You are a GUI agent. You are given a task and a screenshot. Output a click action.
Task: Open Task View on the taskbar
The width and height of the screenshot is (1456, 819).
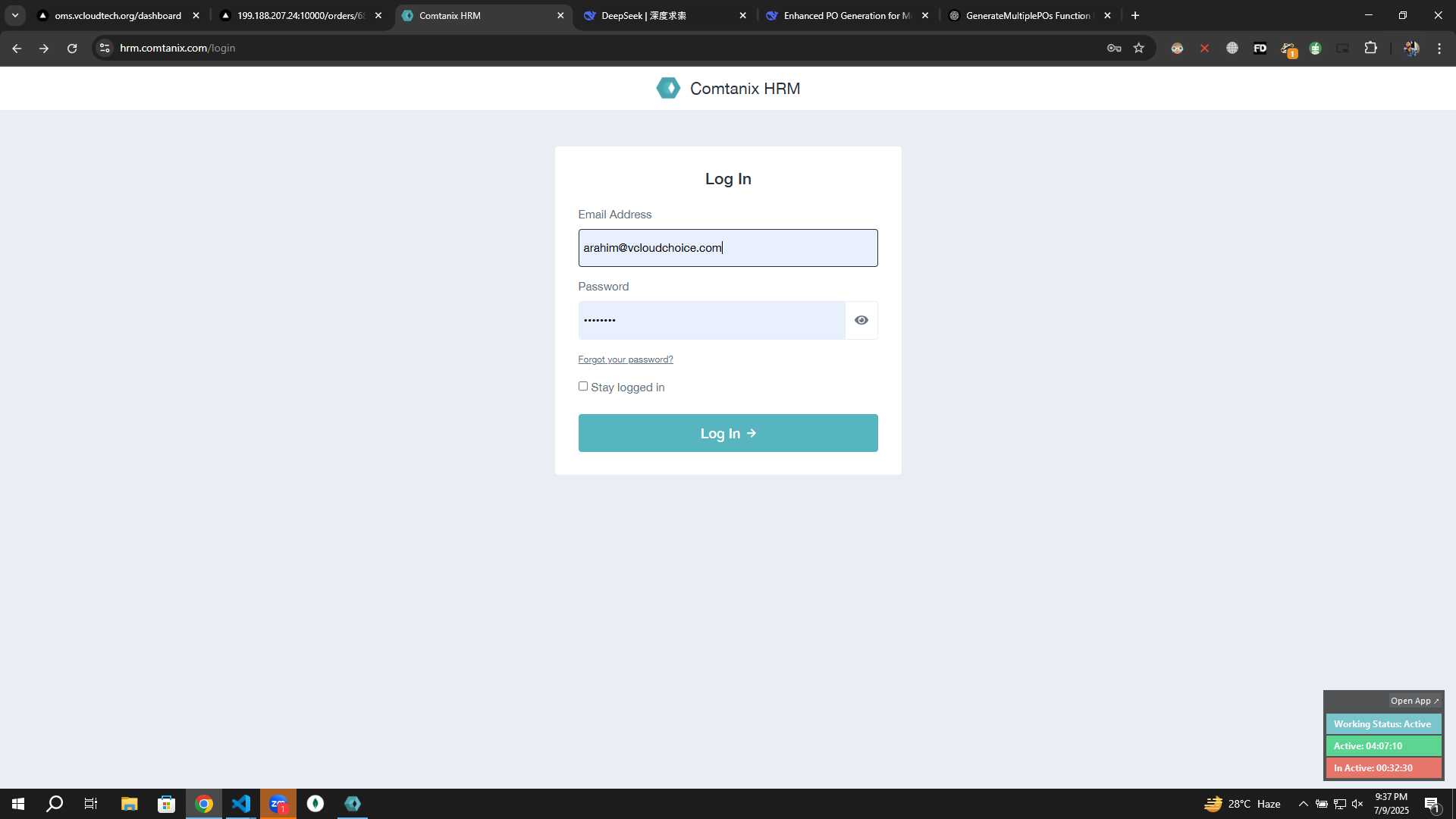[x=91, y=804]
